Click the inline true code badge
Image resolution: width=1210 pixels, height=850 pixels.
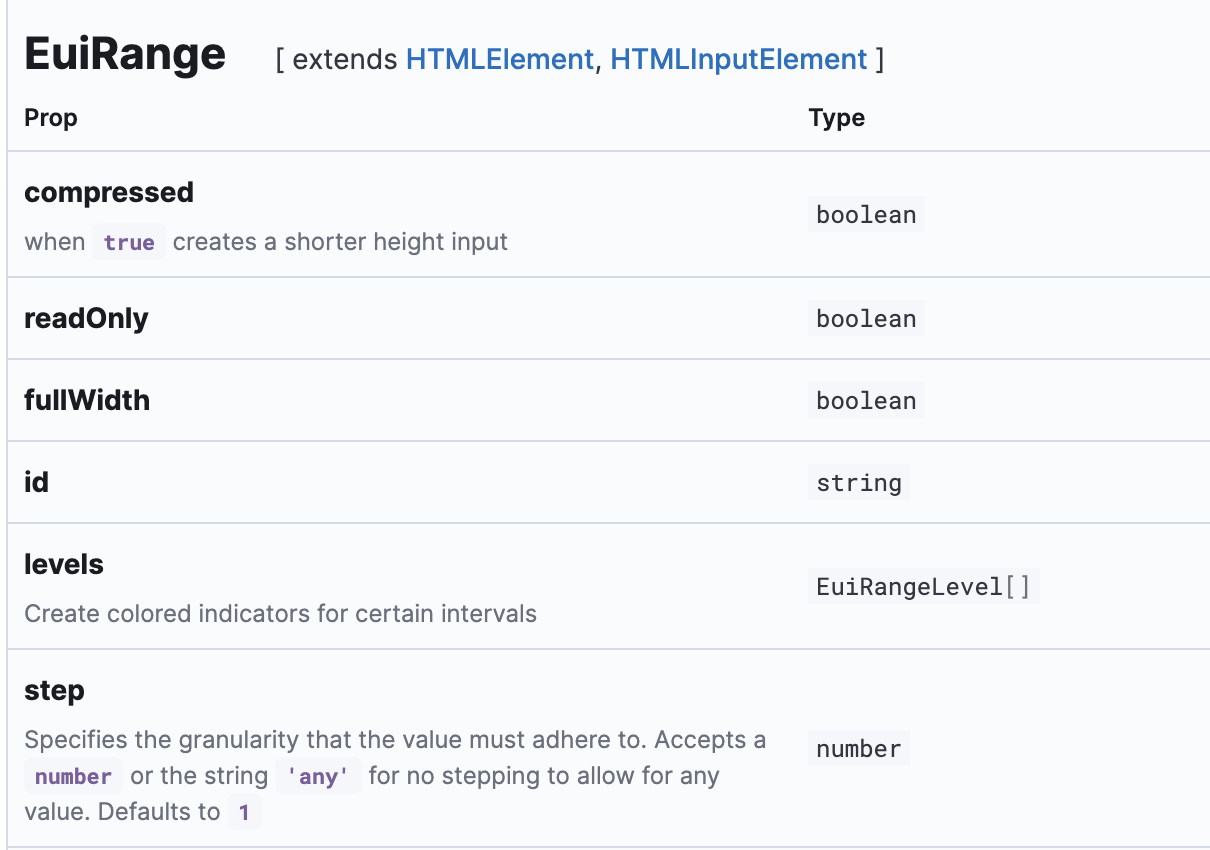click(x=128, y=241)
